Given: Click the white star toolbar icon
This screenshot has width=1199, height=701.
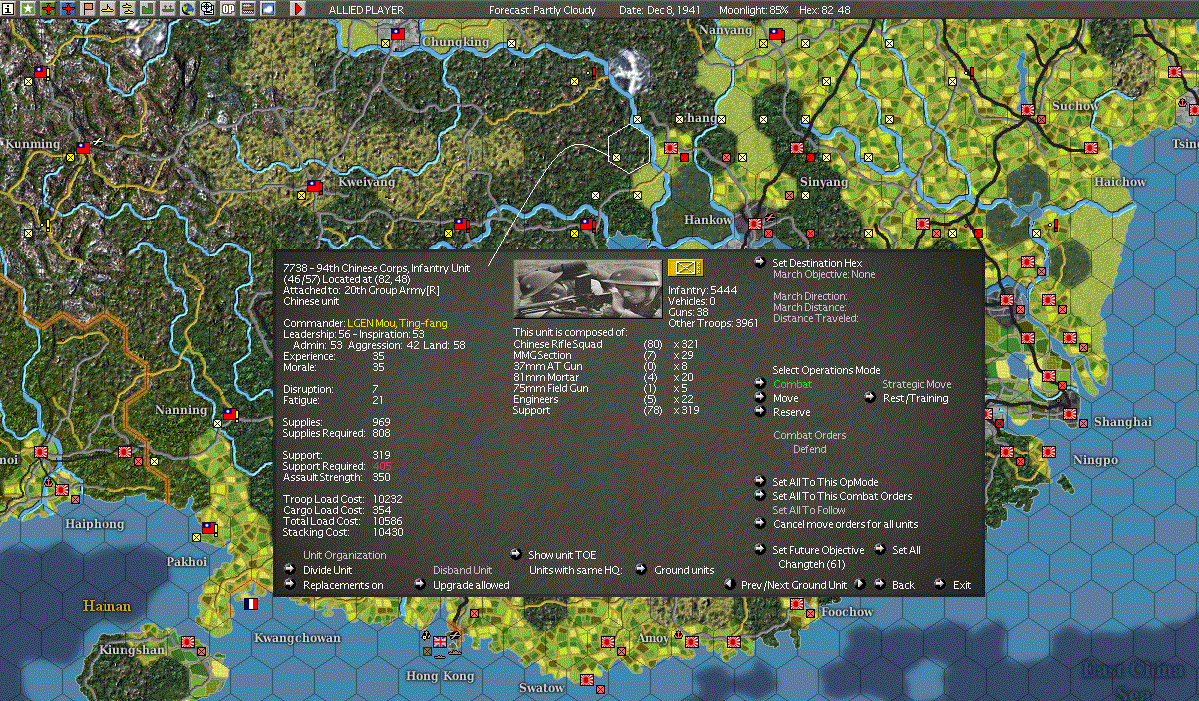Looking at the screenshot, I should pyautogui.click(x=28, y=9).
